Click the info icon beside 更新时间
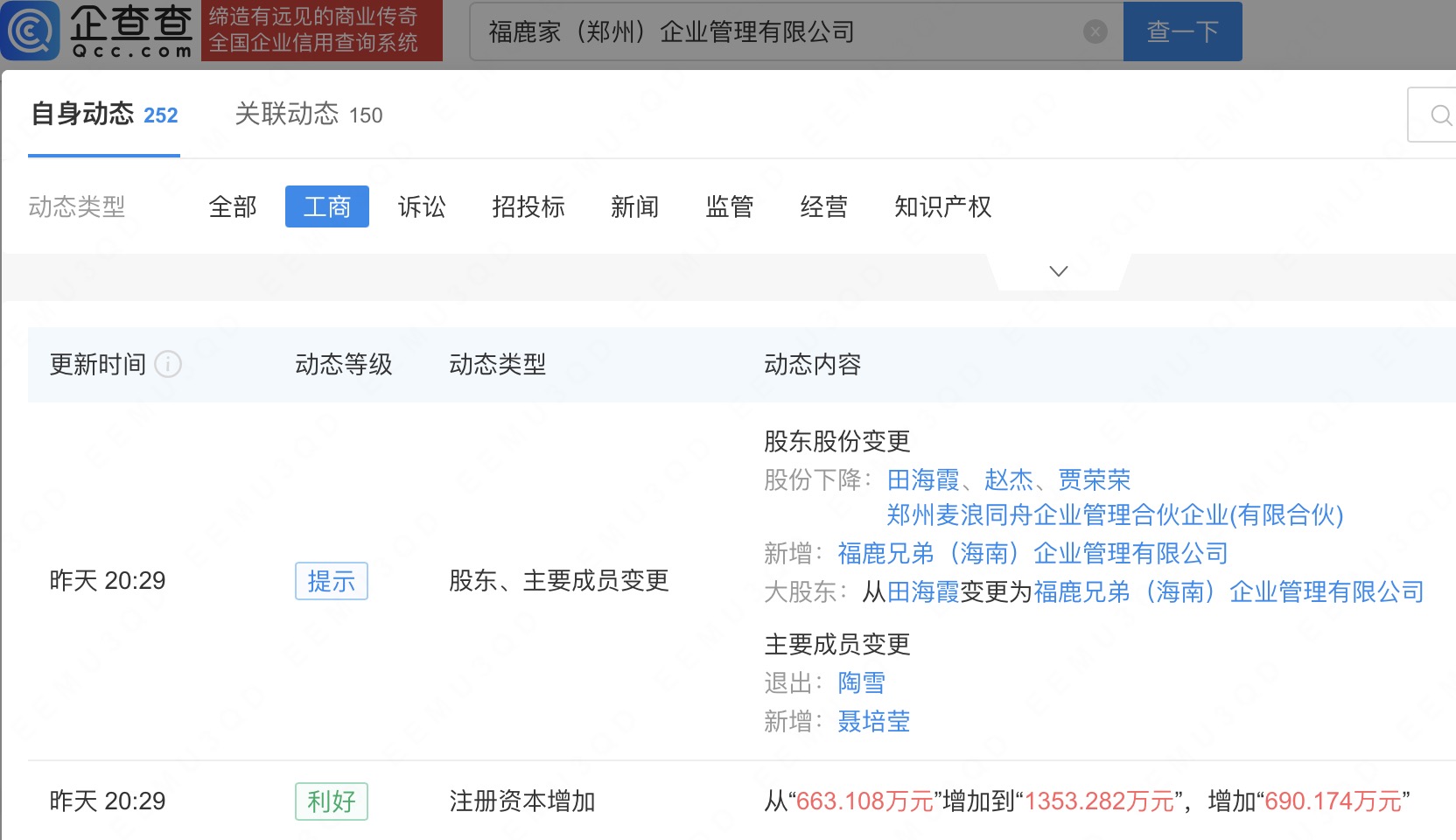The image size is (1456, 840). [168, 364]
